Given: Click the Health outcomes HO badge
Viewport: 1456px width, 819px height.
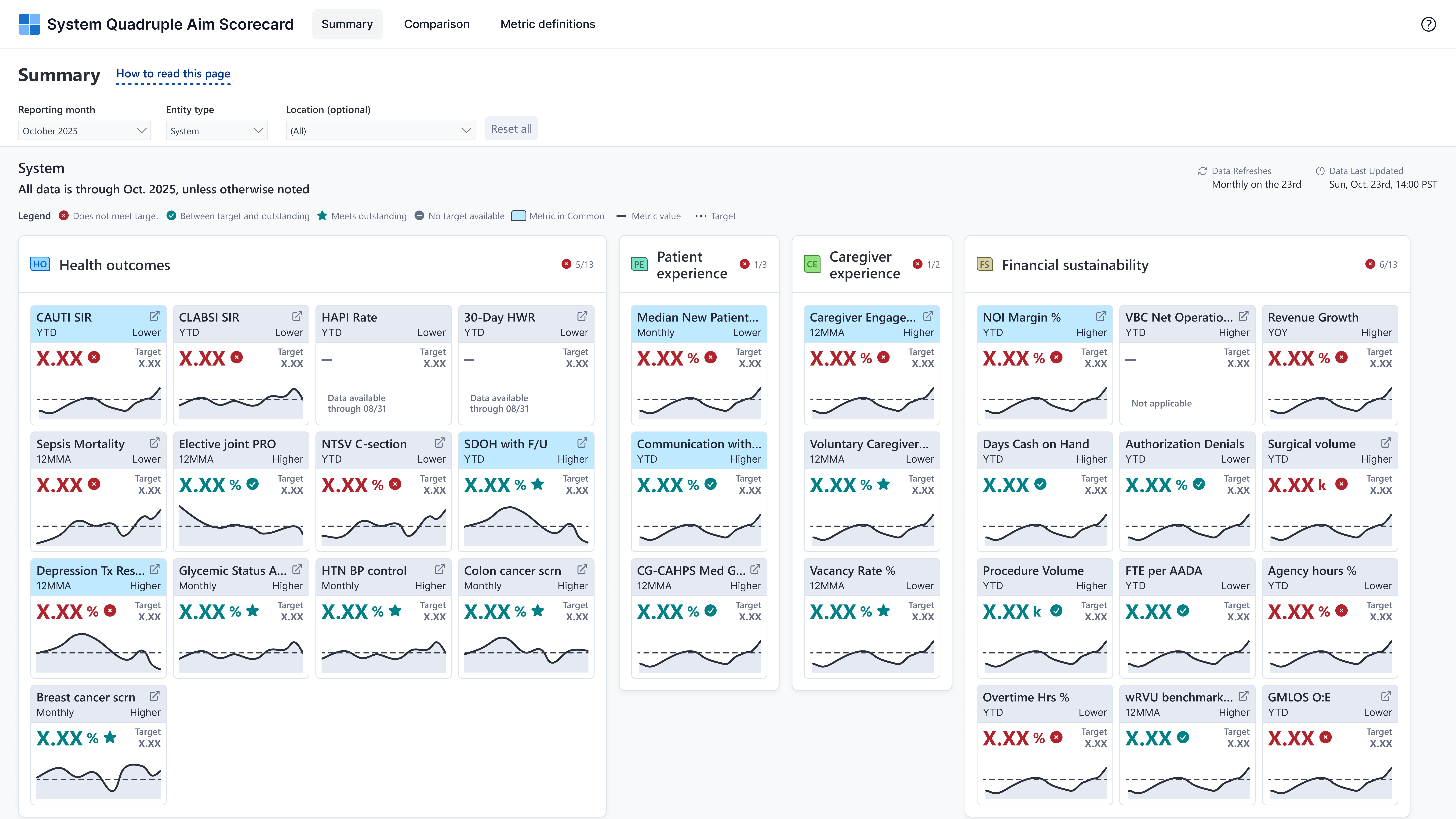Looking at the screenshot, I should [40, 264].
